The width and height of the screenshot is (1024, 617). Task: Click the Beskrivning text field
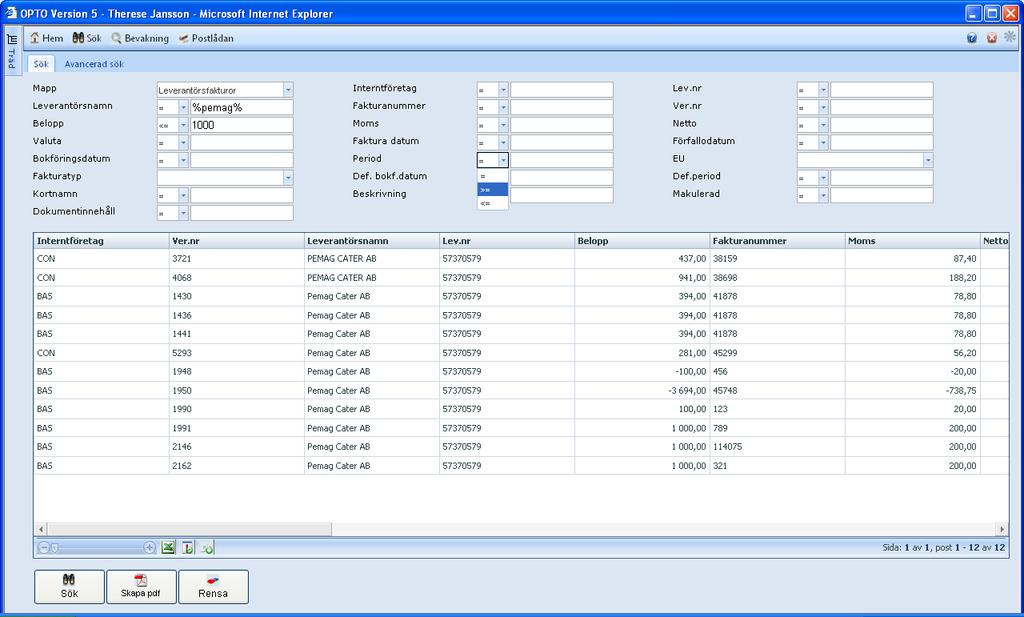(562, 195)
